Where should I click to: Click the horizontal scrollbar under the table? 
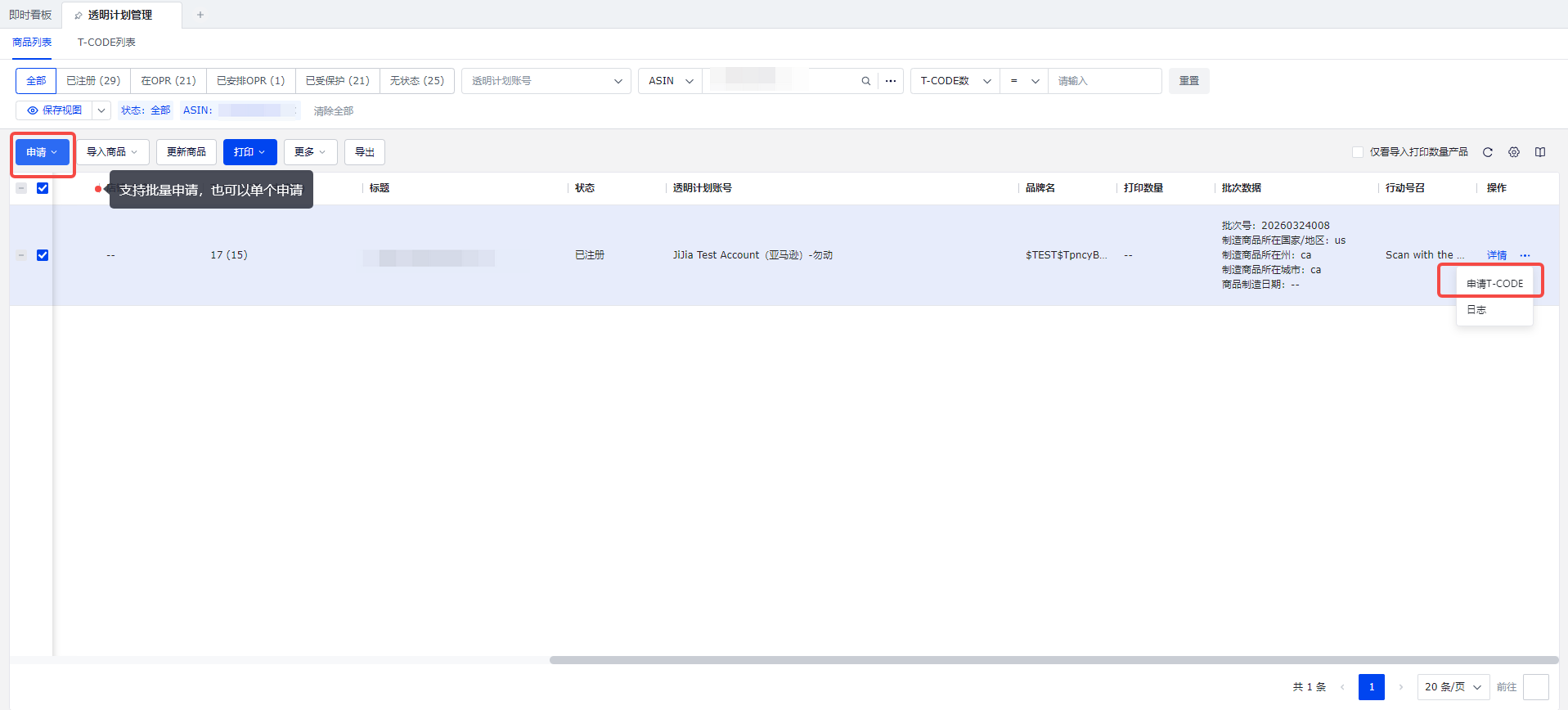coord(1054,660)
